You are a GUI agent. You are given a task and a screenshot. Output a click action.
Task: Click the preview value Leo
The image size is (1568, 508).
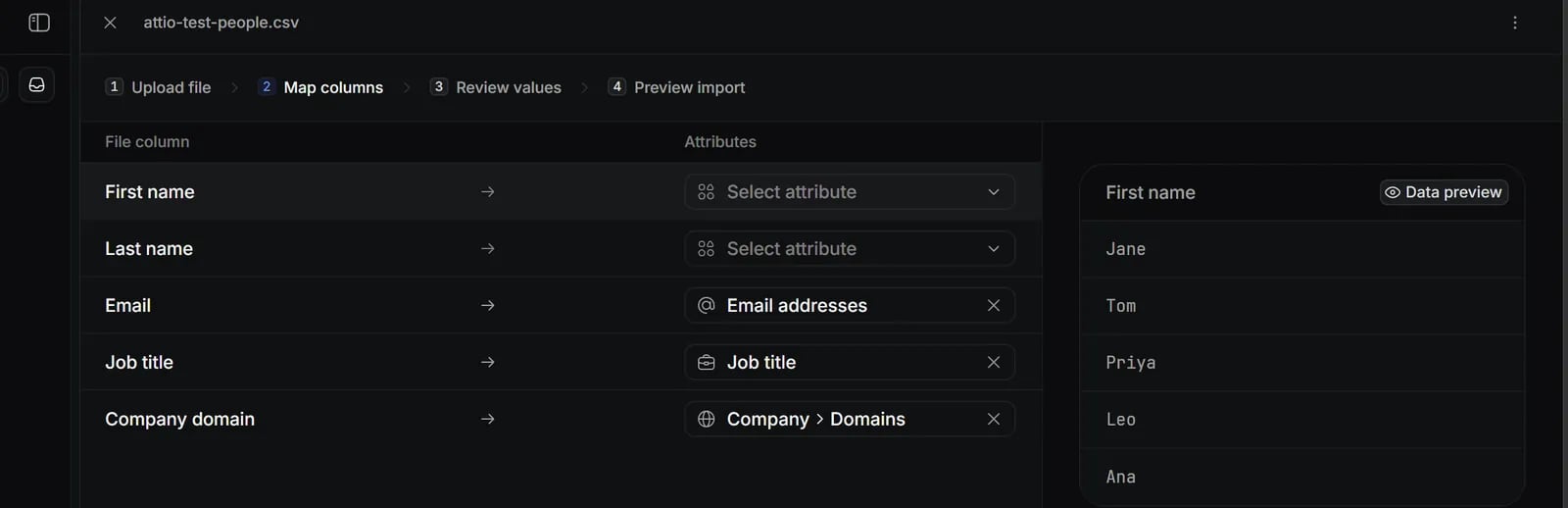tap(1121, 420)
